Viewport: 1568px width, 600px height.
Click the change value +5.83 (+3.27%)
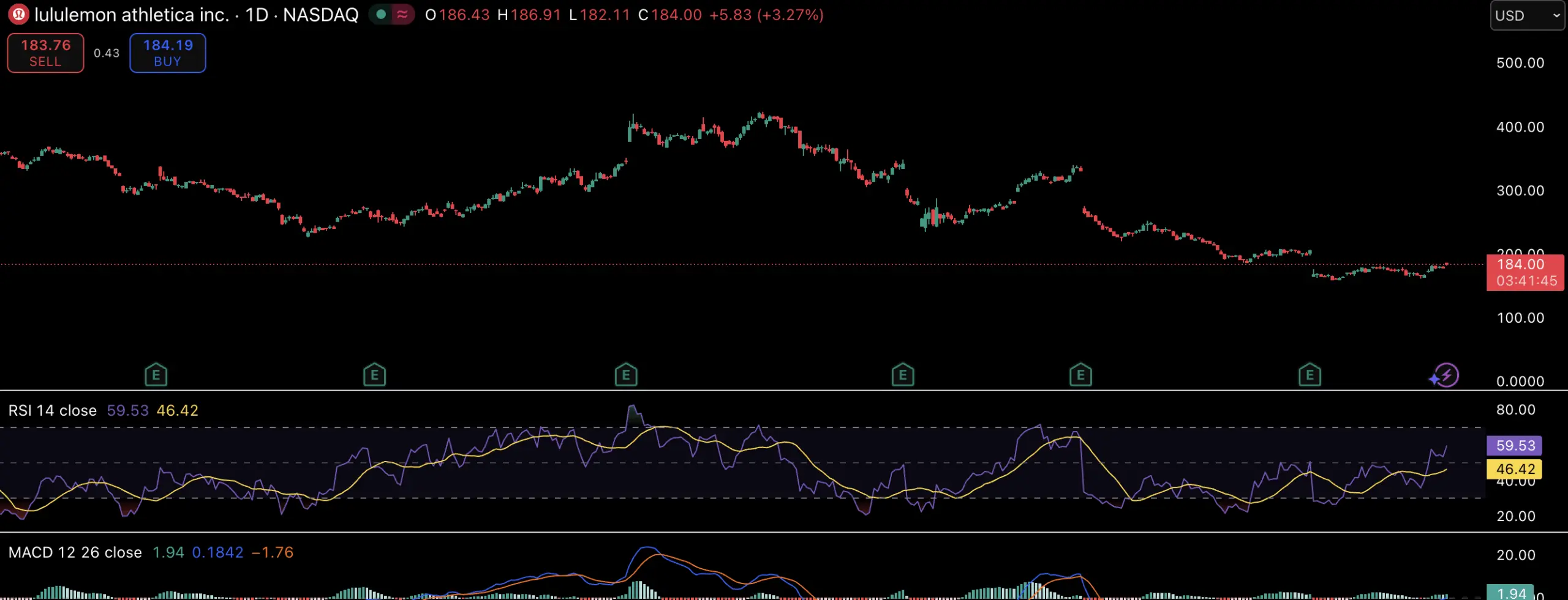click(766, 15)
